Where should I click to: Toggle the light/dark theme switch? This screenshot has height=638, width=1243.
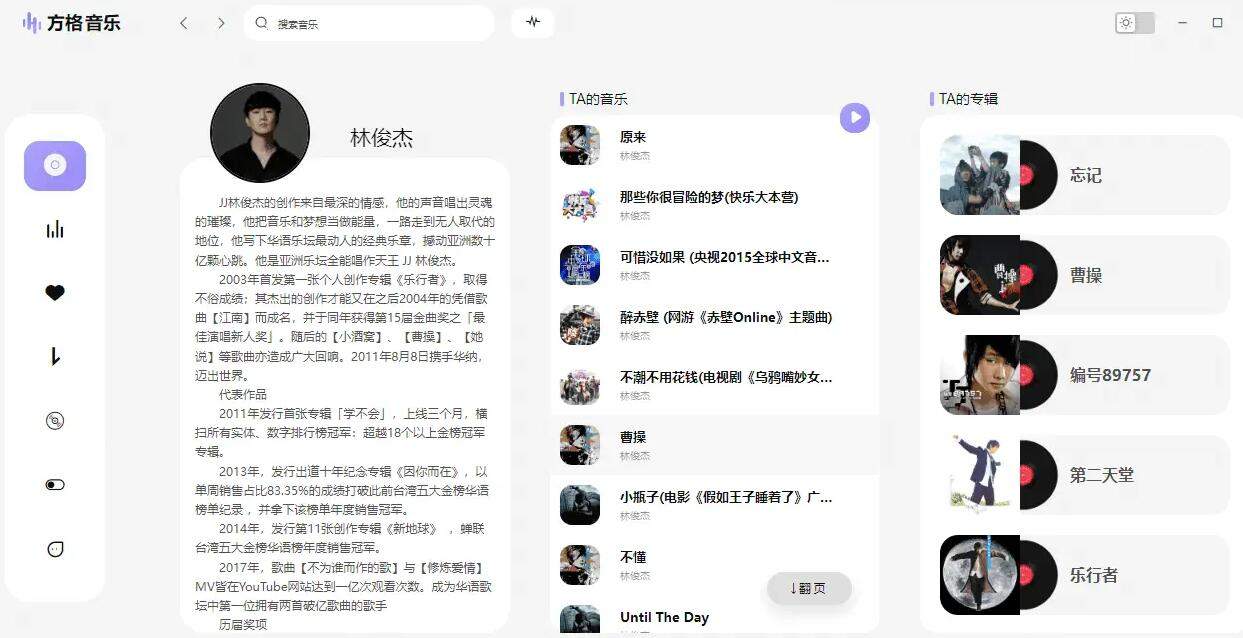click(1135, 23)
